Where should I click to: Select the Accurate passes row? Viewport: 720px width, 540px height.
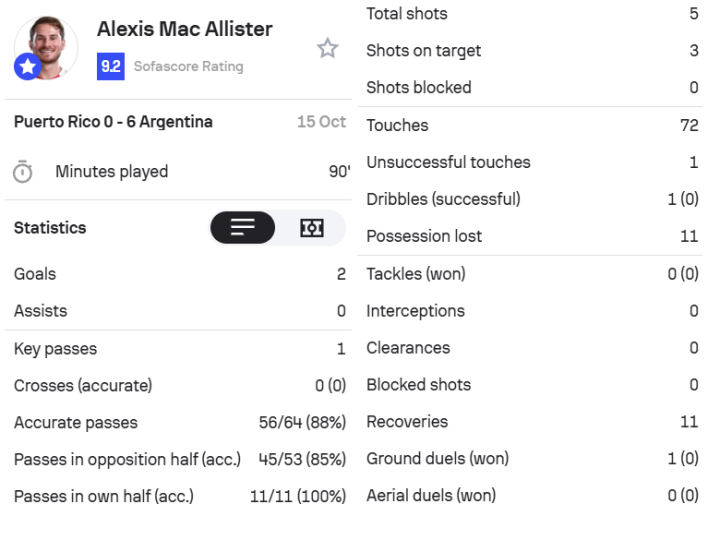[x=179, y=422]
